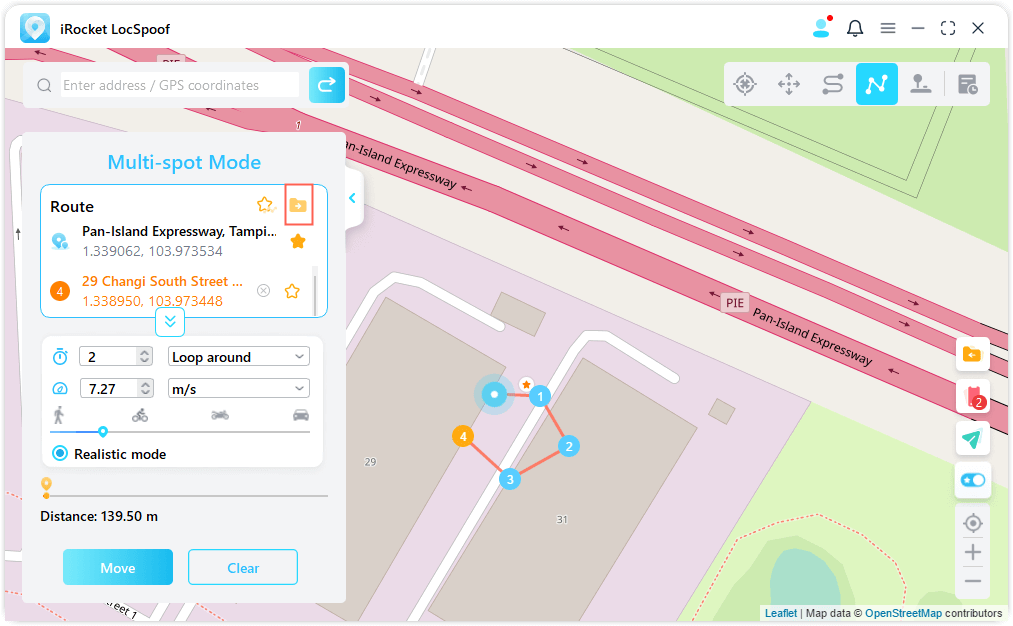Click the import route folder icon
The height and width of the screenshot is (626, 1013).
[x=298, y=205]
